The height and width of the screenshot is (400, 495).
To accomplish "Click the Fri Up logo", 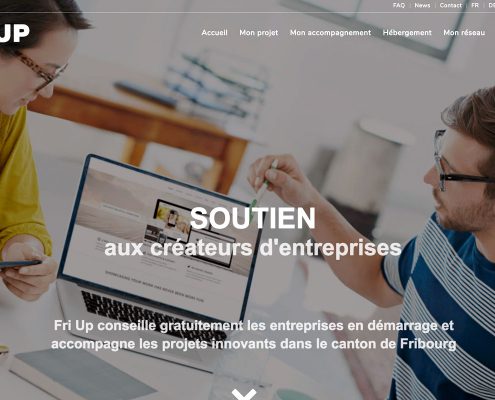I will (14, 33).
